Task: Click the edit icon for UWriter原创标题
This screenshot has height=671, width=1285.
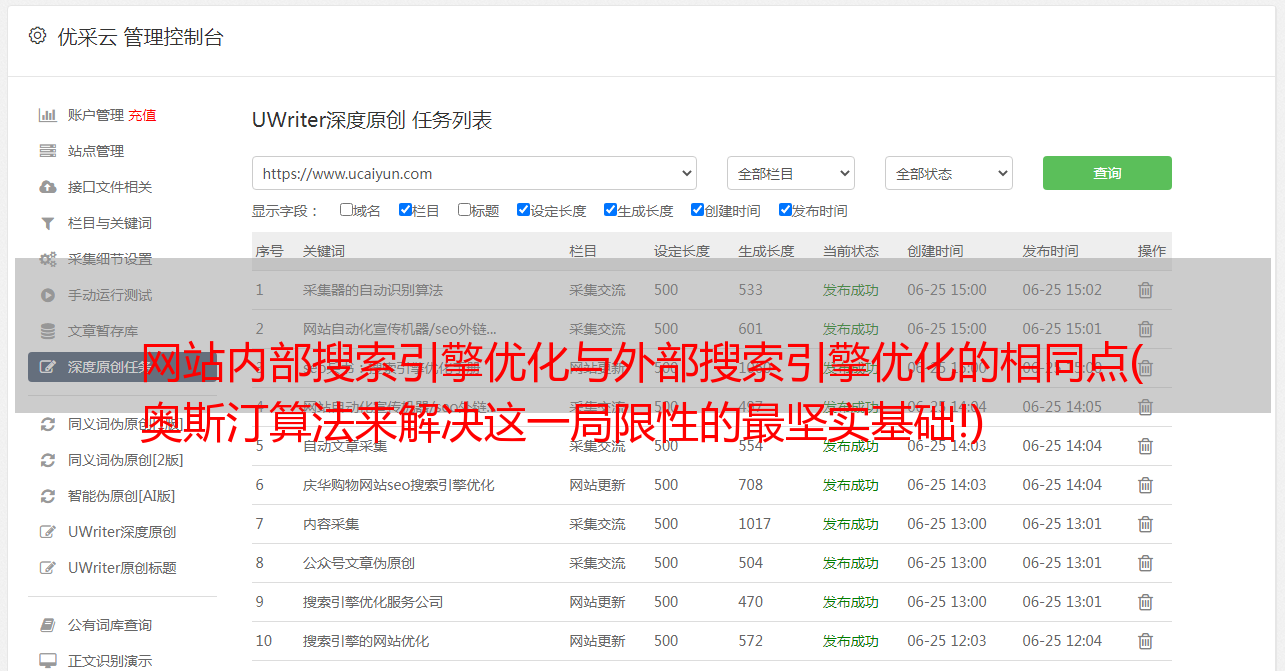Action: (x=47, y=568)
